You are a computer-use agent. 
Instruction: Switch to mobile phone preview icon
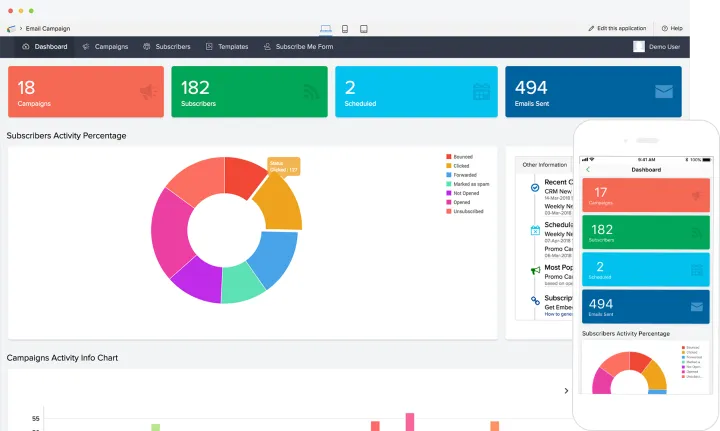345,28
